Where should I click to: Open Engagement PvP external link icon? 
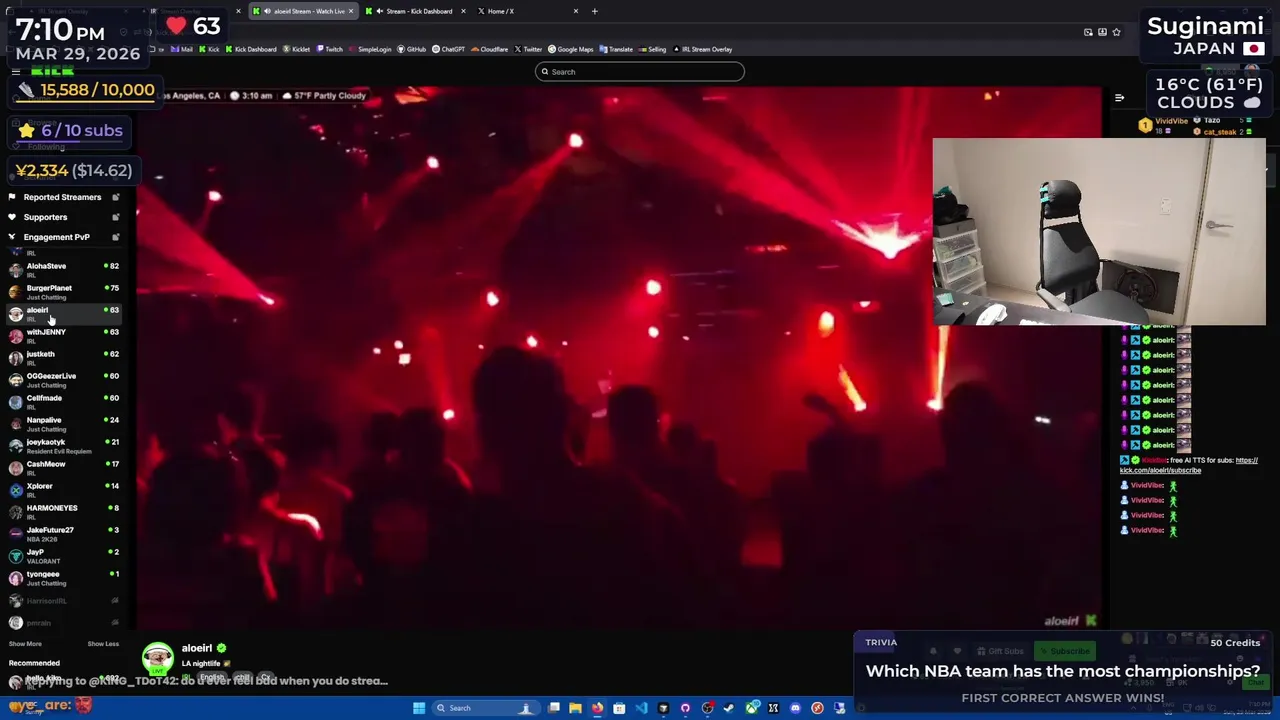pyautogui.click(x=115, y=237)
